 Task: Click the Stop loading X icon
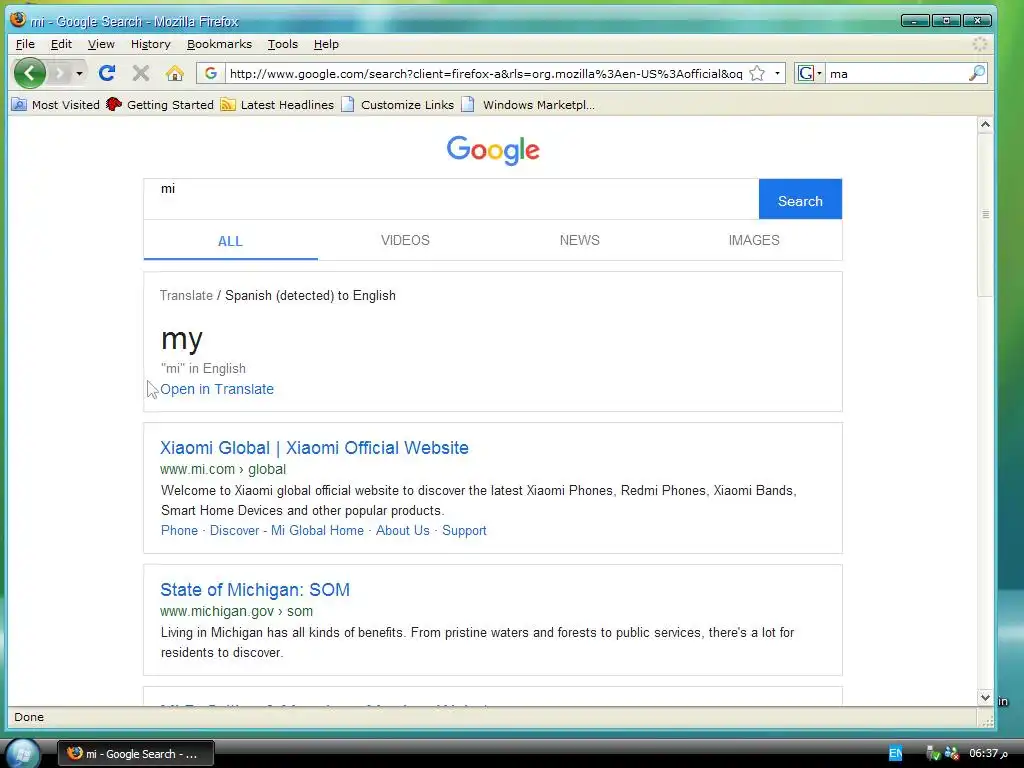click(x=140, y=73)
